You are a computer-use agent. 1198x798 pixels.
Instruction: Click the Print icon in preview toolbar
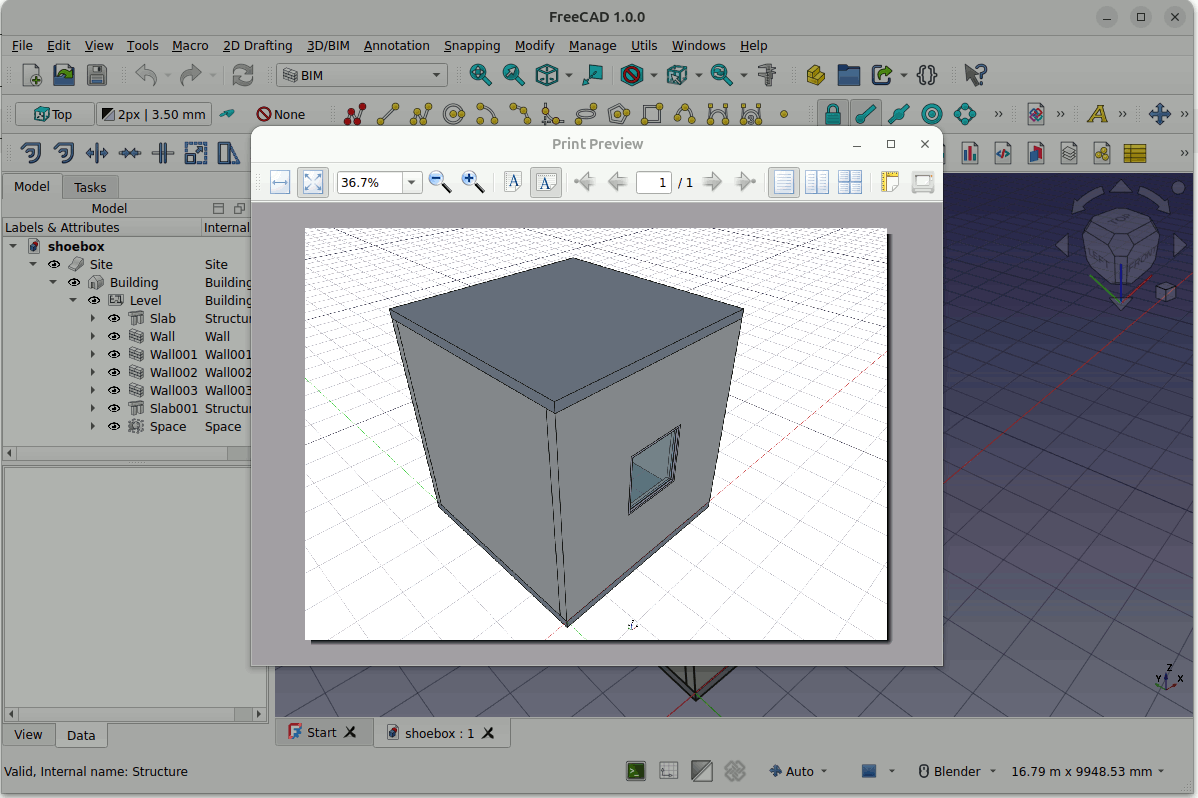(x=922, y=182)
